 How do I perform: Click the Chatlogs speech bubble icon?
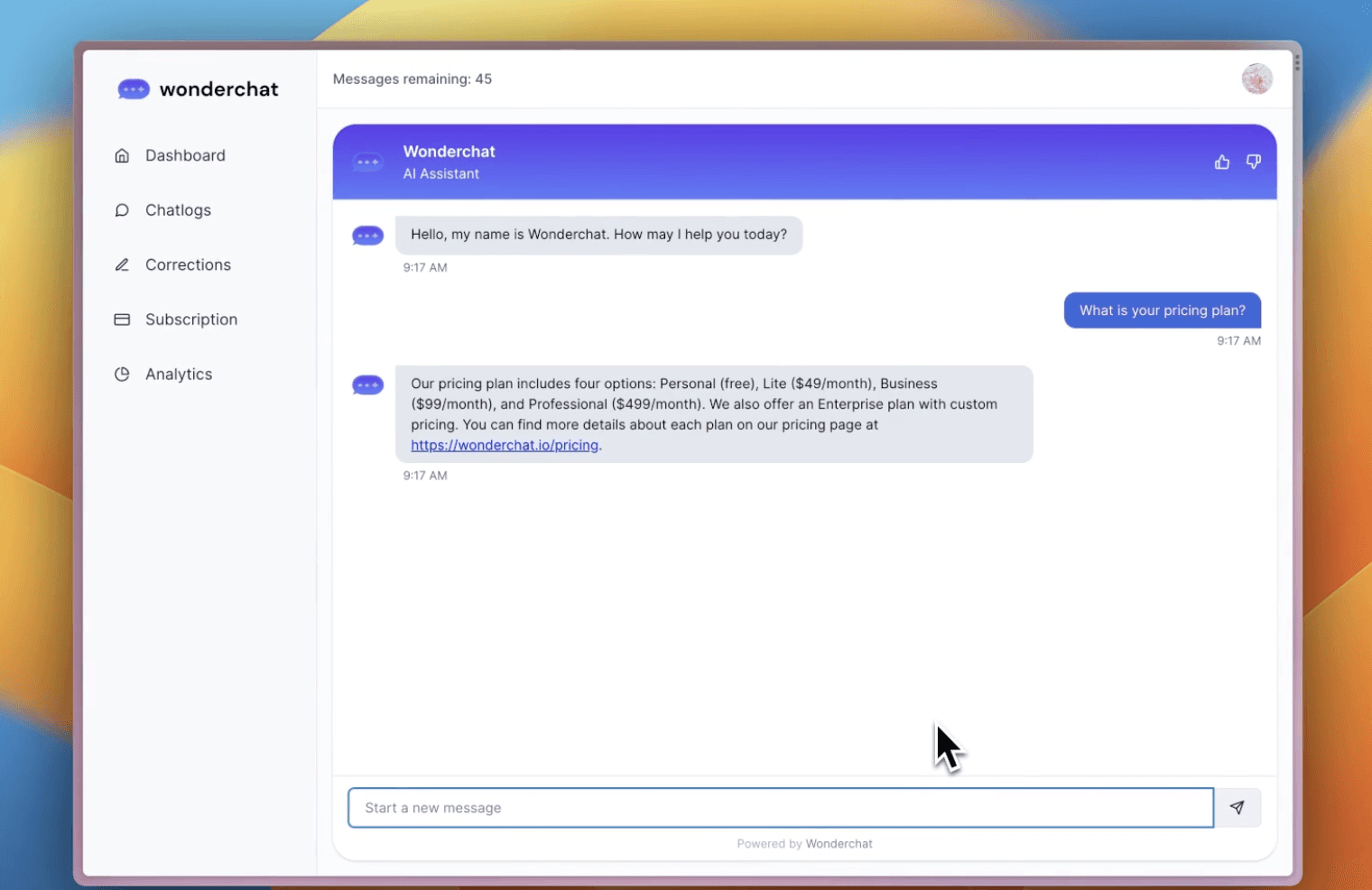click(x=122, y=210)
